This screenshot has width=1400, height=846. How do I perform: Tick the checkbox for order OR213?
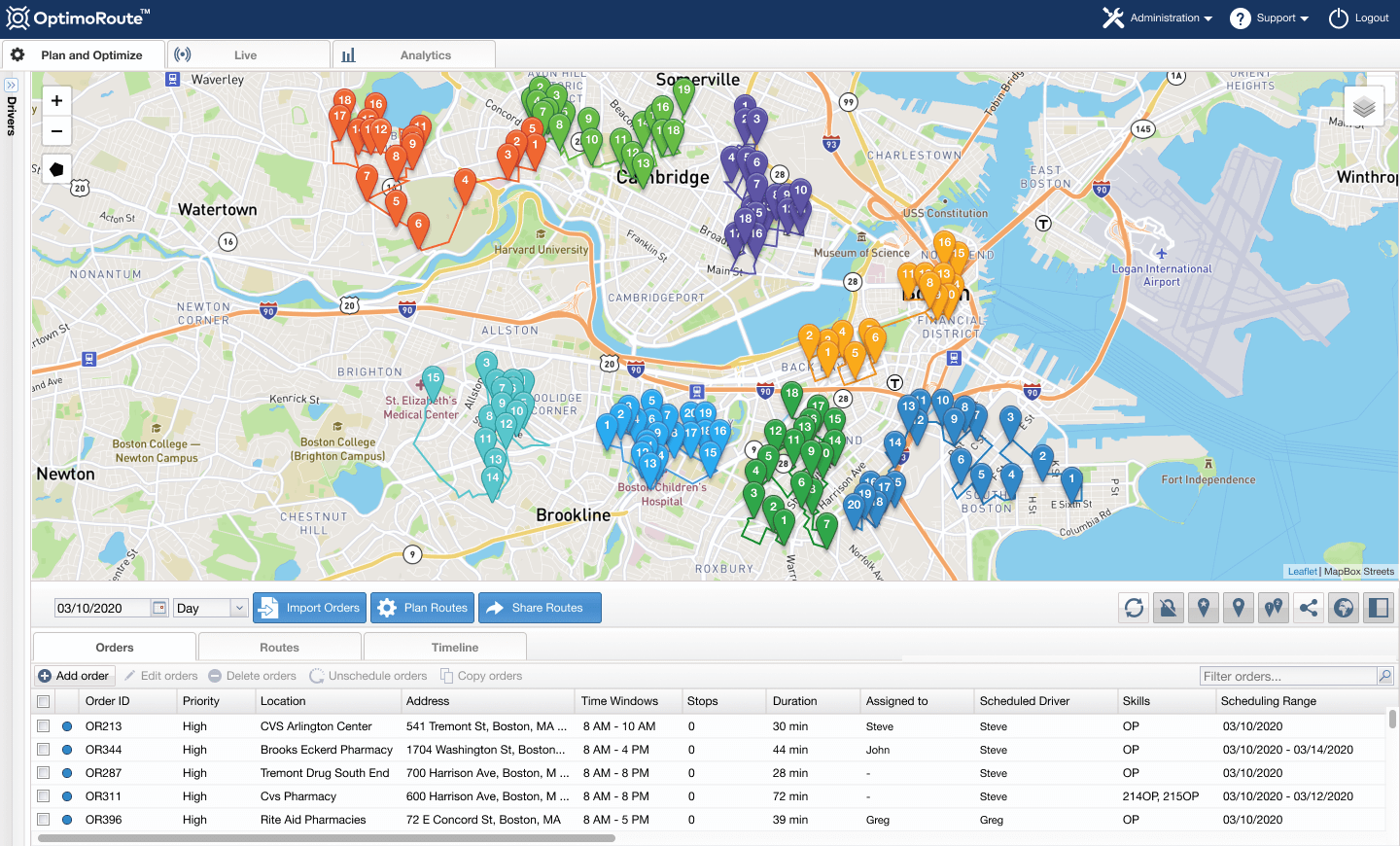point(43,725)
